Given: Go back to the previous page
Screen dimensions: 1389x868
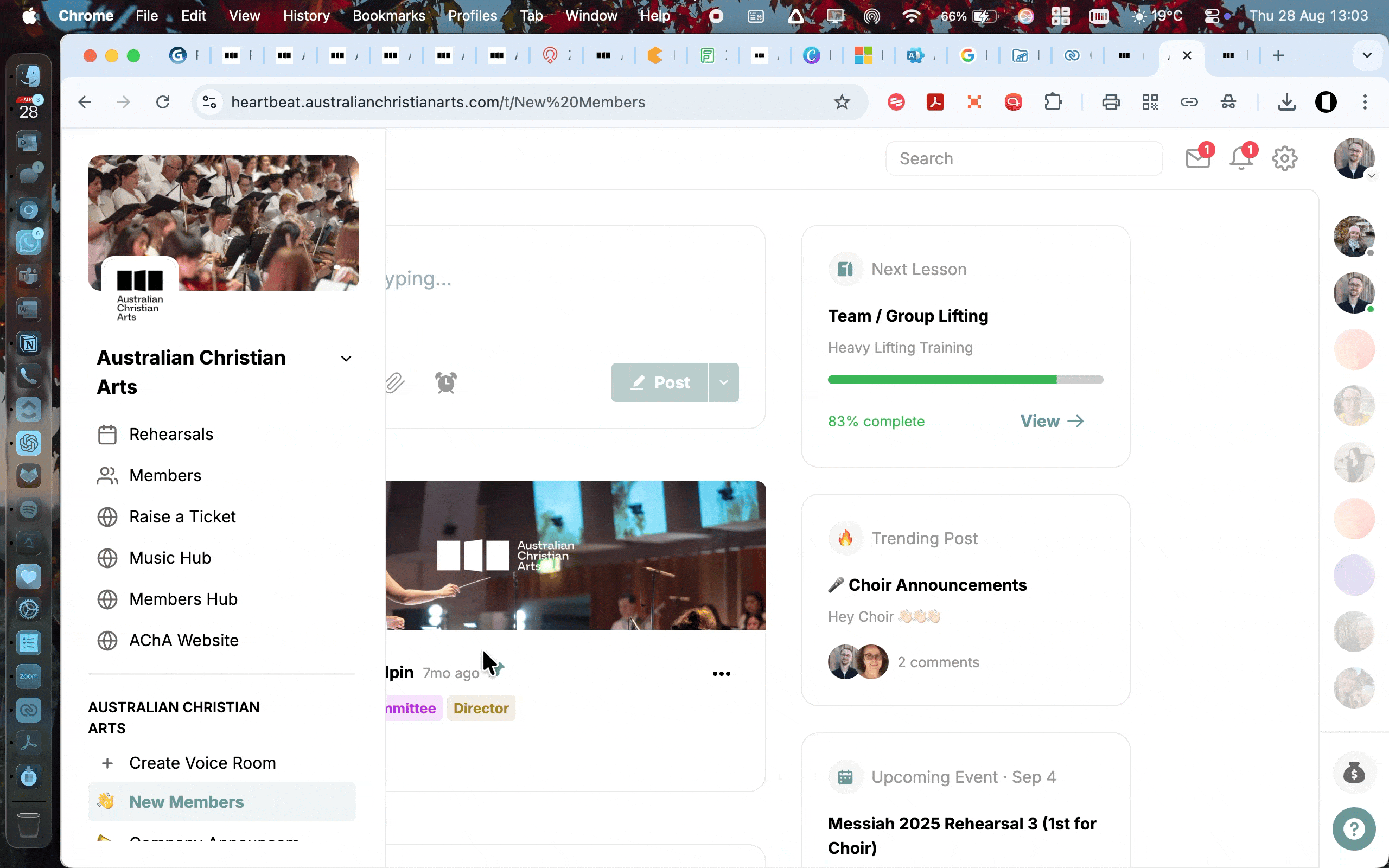Looking at the screenshot, I should (85, 102).
